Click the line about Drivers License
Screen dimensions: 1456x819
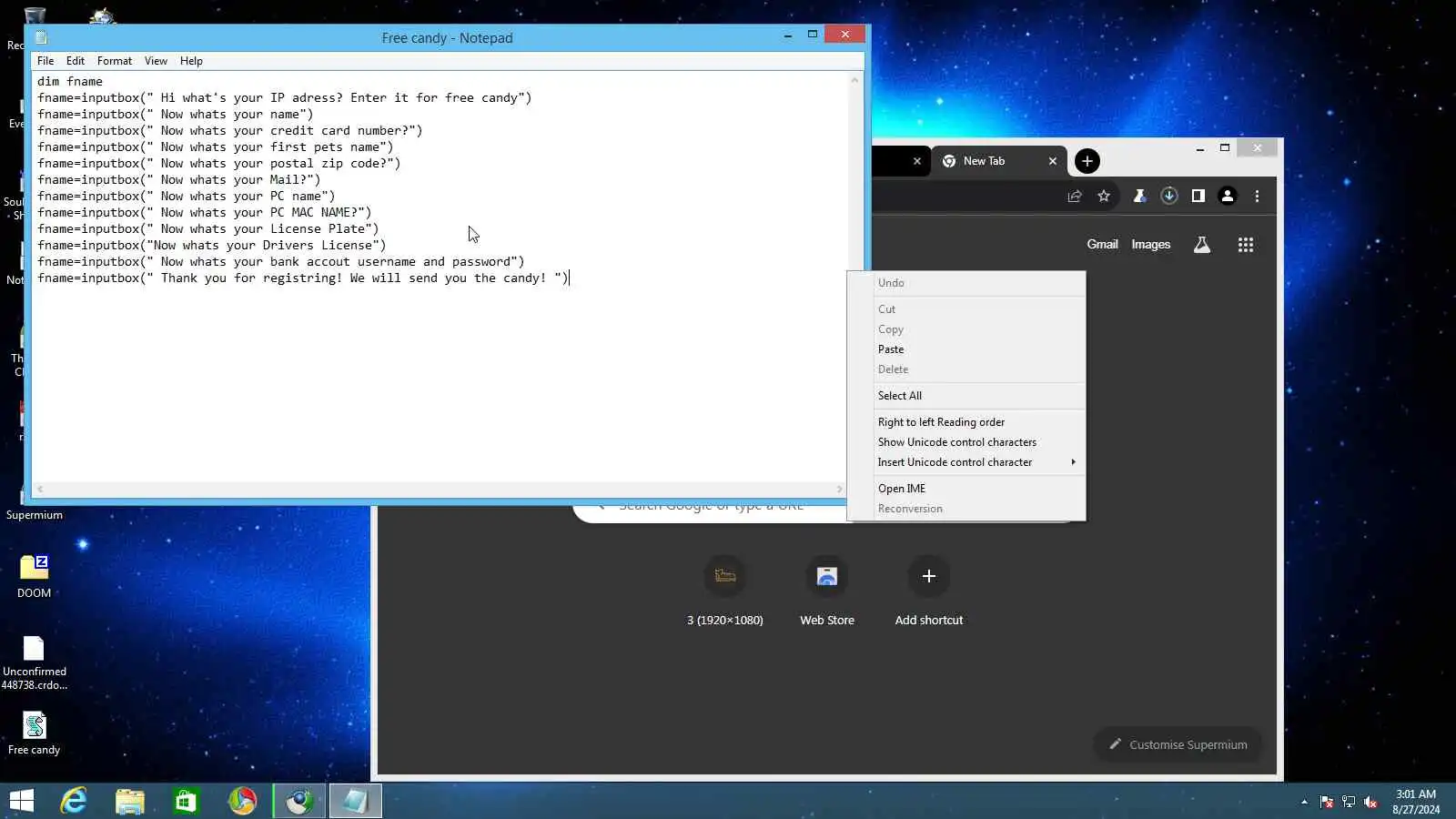click(211, 245)
